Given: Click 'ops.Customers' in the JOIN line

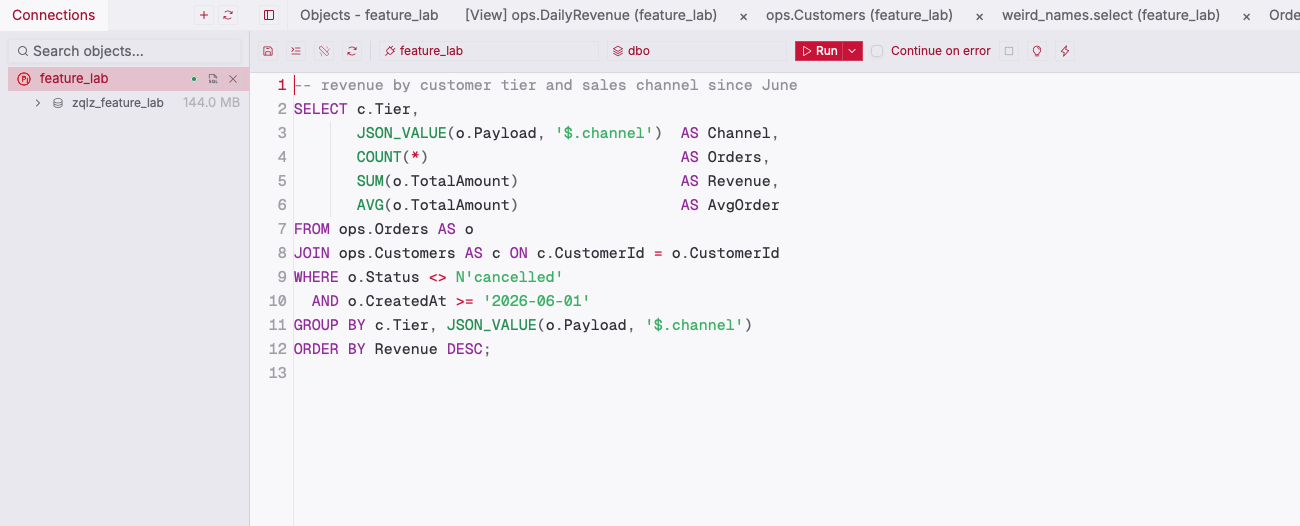Looking at the screenshot, I should pos(397,253).
